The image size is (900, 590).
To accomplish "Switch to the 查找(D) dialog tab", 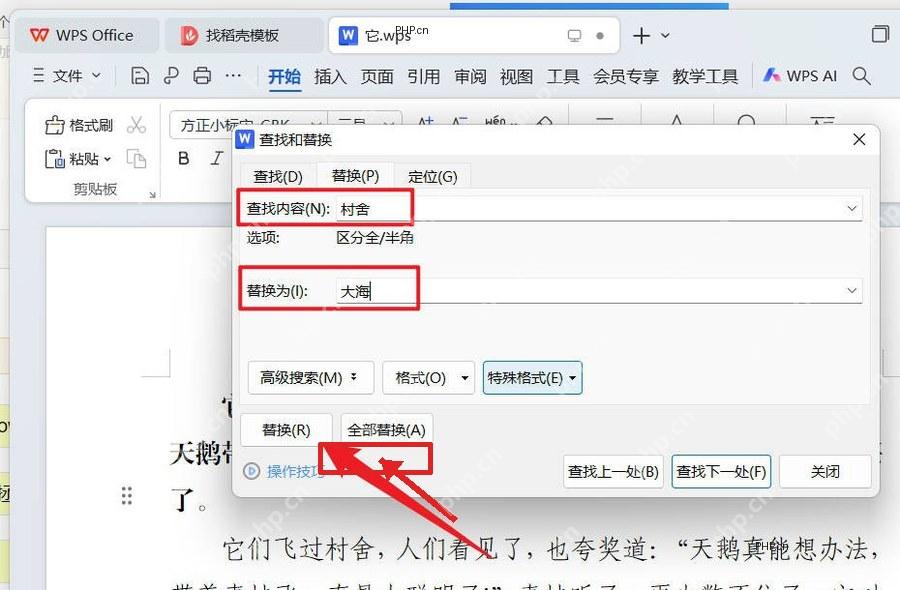I will pyautogui.click(x=278, y=177).
